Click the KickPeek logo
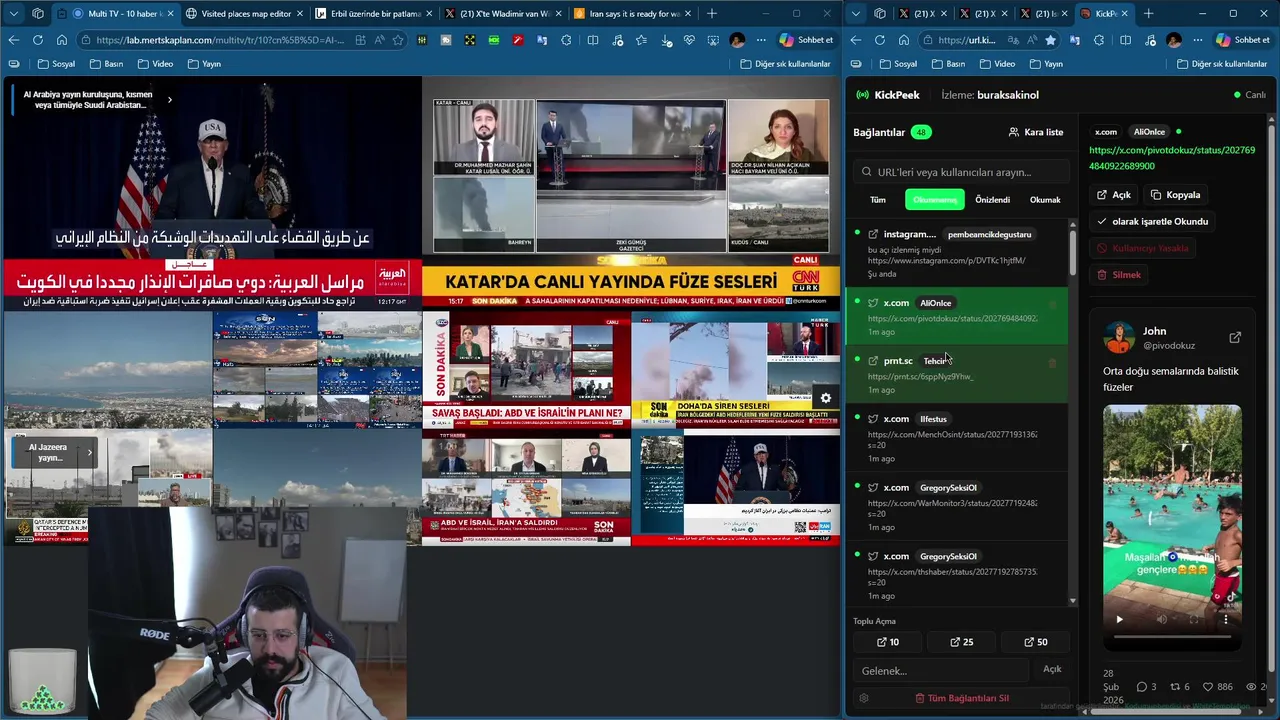Image resolution: width=1280 pixels, height=720 pixels. 887,95
